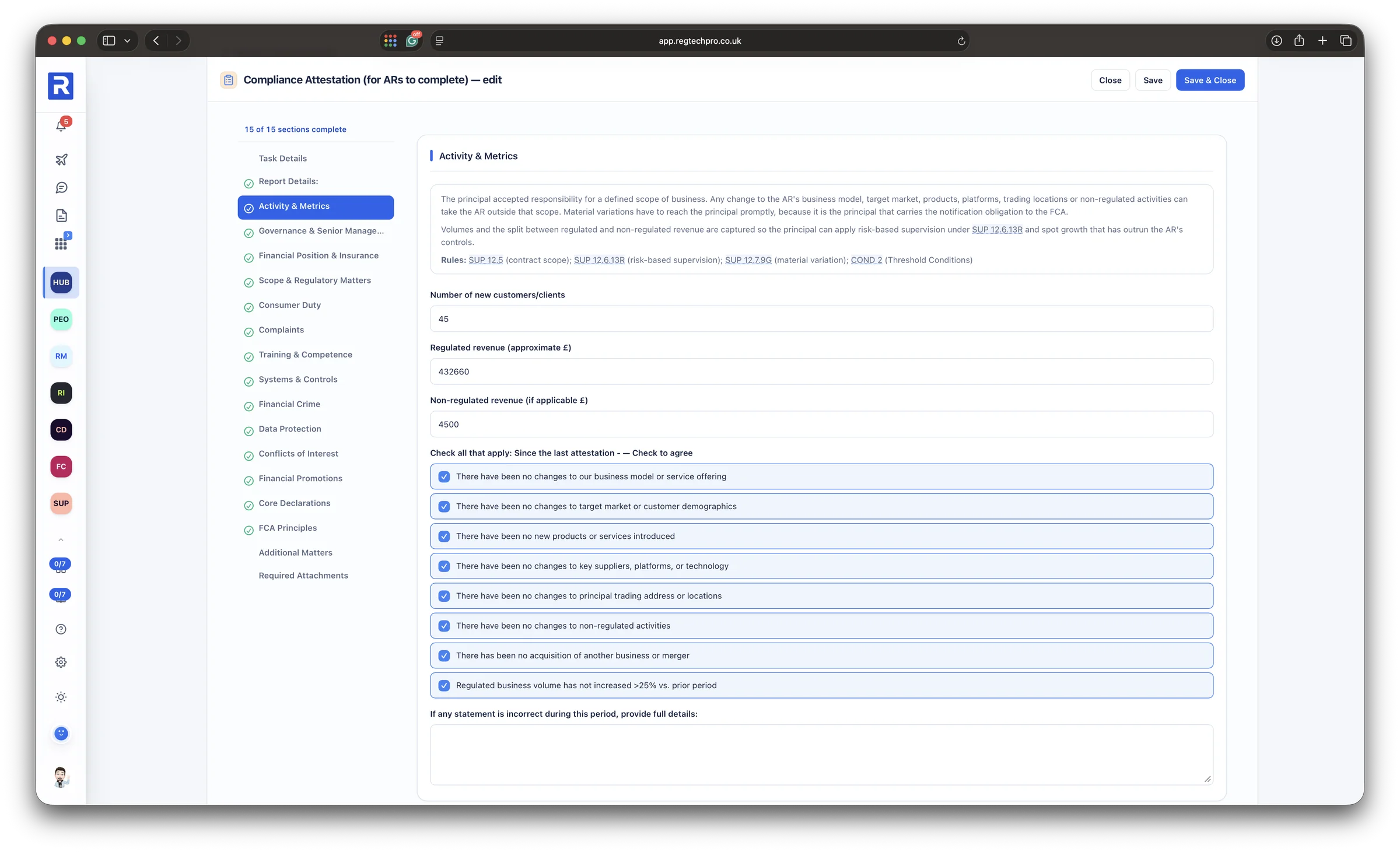Click the incorrect statement details textarea
The height and width of the screenshot is (852, 1400).
pyautogui.click(x=821, y=755)
